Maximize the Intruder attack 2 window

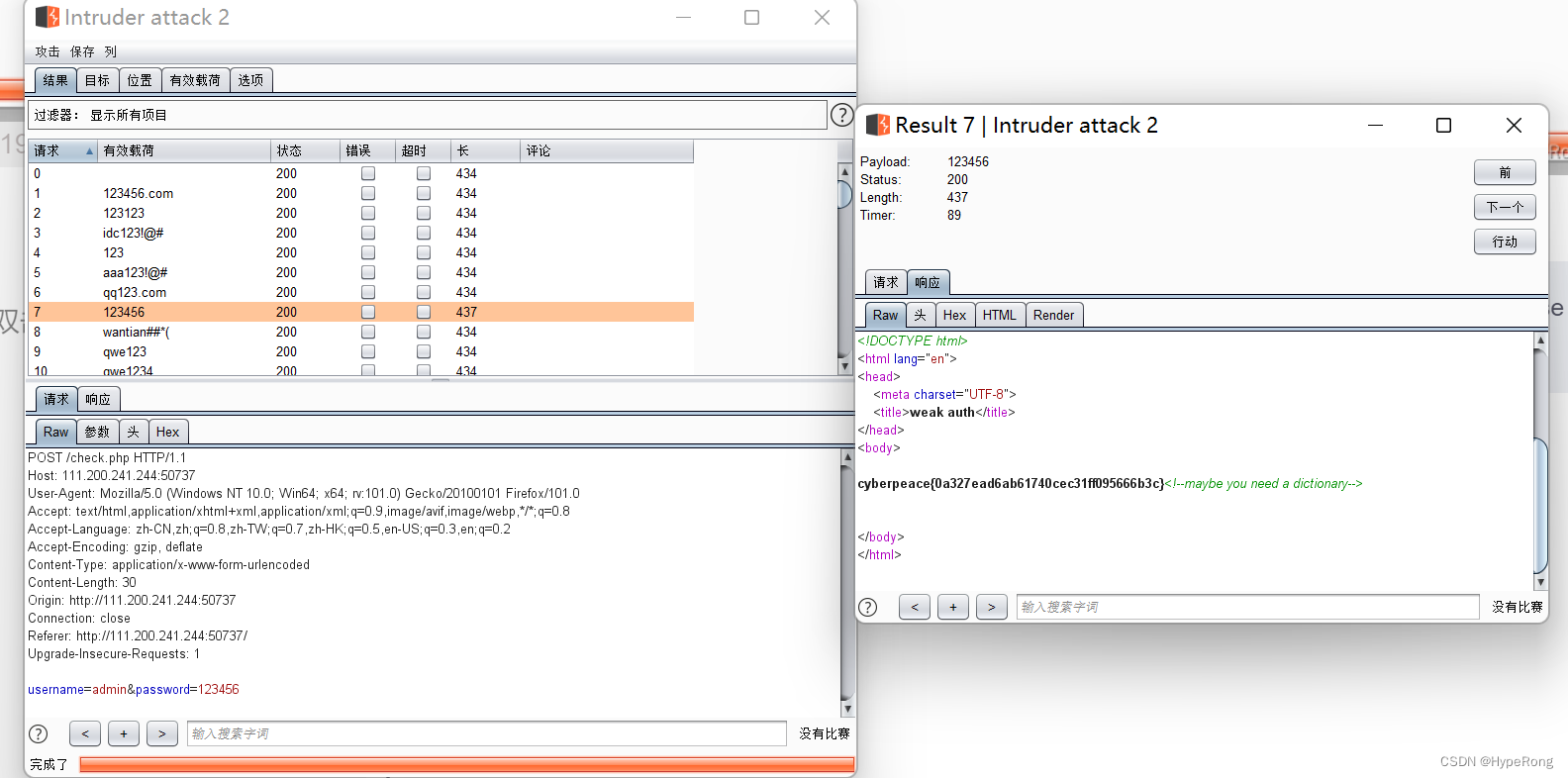751,17
